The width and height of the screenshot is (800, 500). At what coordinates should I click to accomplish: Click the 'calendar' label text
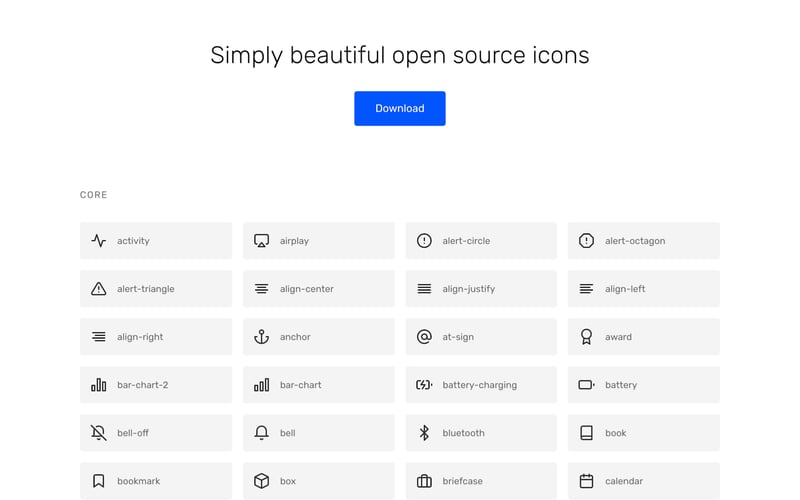(623, 481)
